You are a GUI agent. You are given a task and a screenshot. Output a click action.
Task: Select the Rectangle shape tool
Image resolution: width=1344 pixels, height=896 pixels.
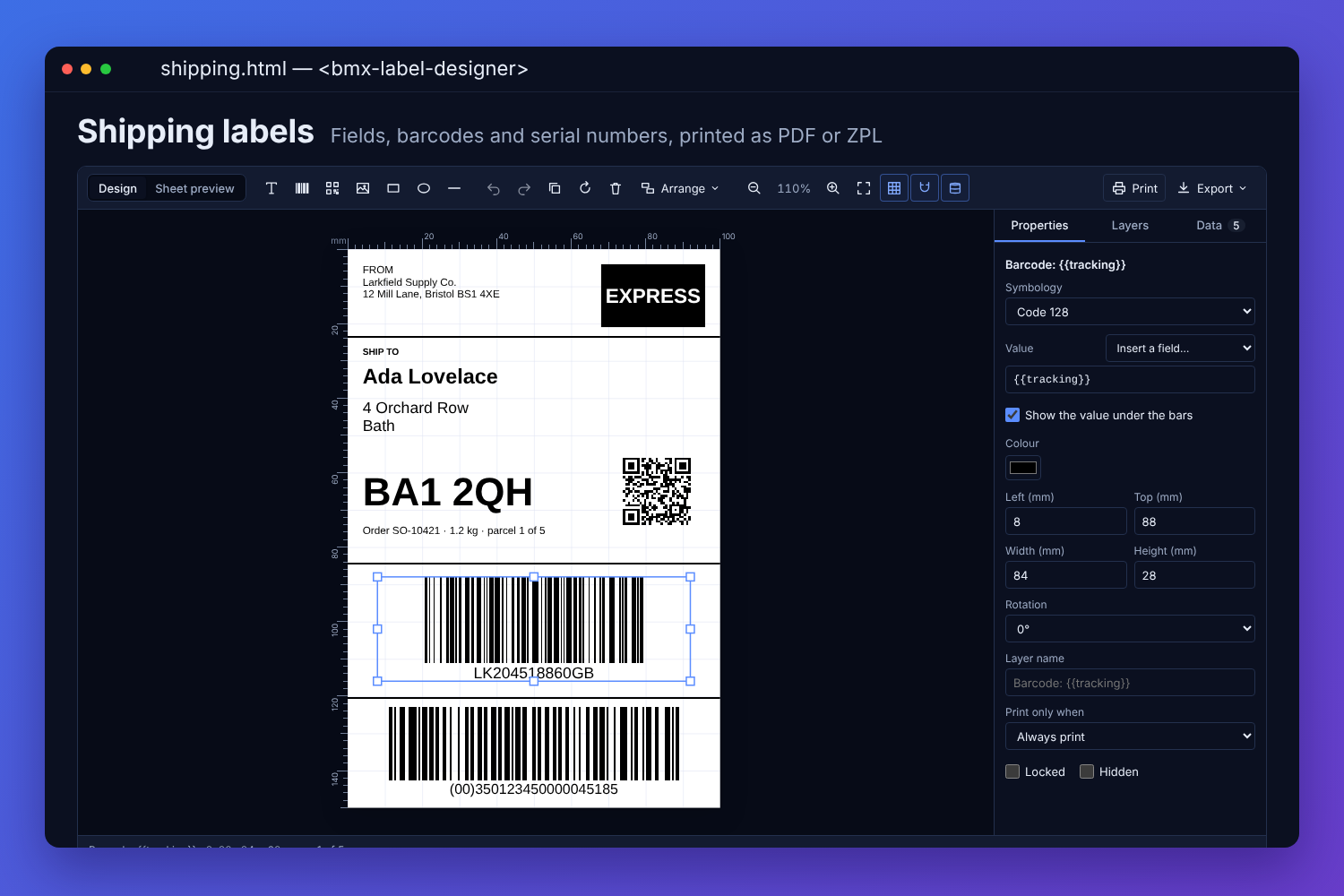coord(393,188)
